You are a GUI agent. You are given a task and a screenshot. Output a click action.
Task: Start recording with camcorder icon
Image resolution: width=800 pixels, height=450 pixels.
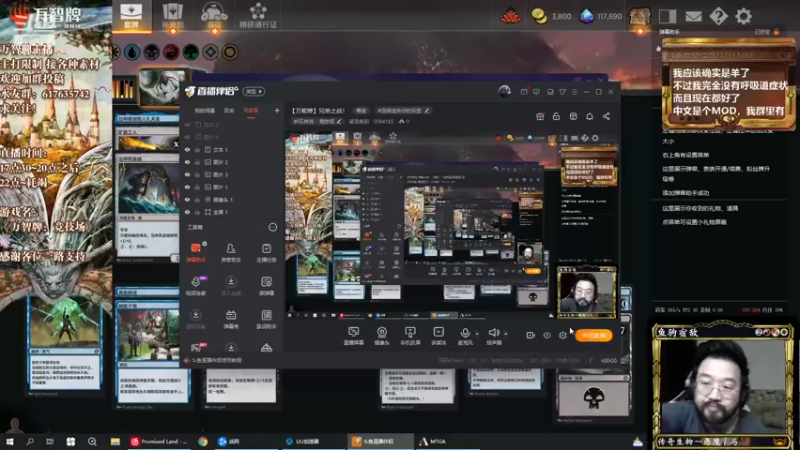click(531, 335)
